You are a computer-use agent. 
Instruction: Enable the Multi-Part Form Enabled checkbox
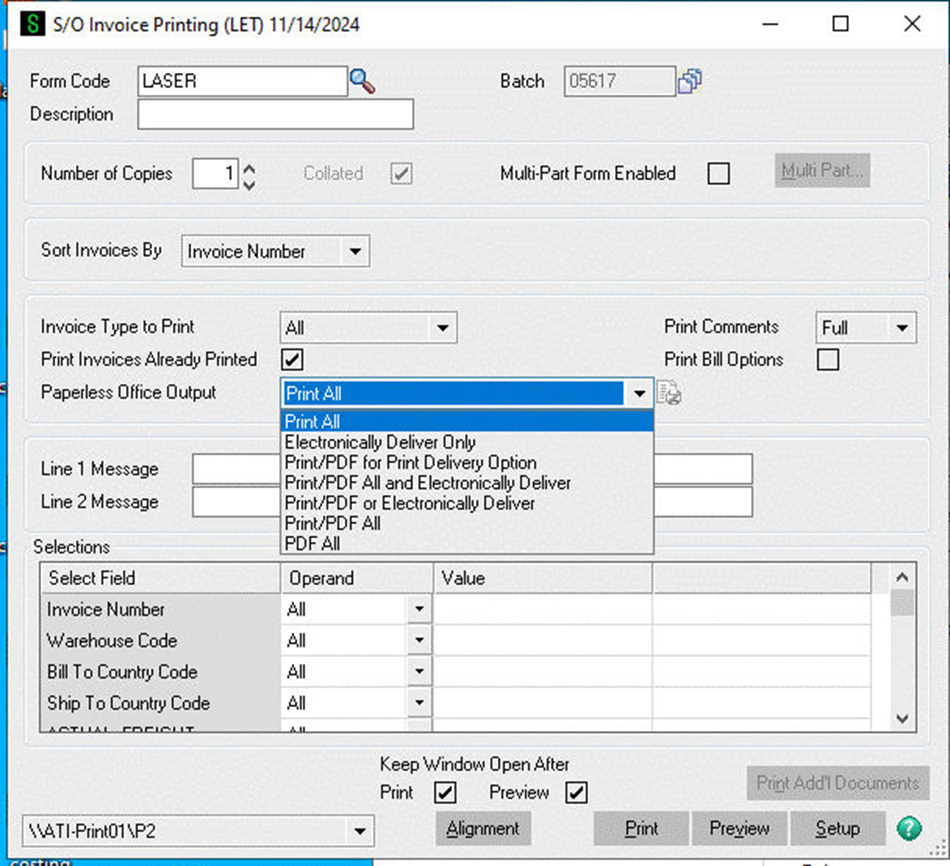(x=718, y=174)
